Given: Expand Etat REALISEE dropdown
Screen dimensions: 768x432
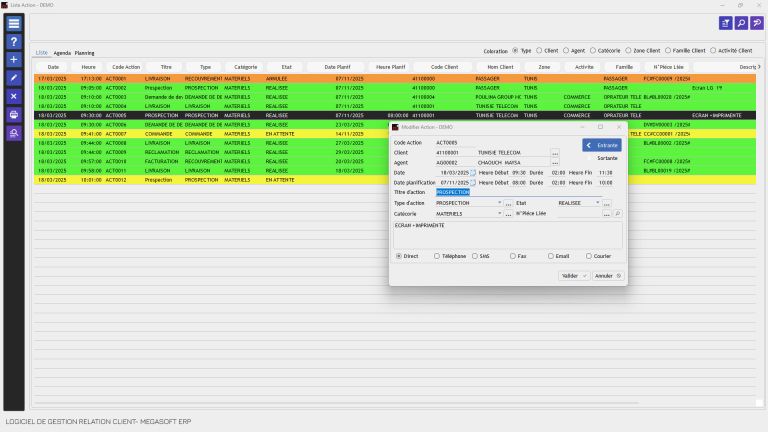Looking at the screenshot, I should point(598,203).
